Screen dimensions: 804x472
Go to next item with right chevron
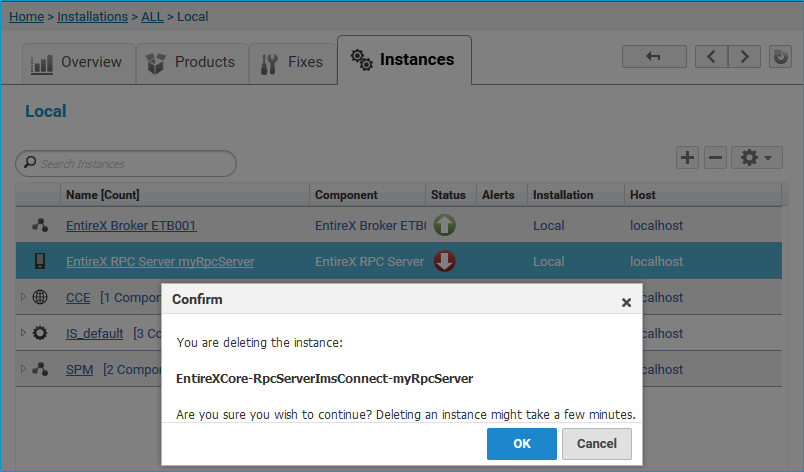(745, 56)
